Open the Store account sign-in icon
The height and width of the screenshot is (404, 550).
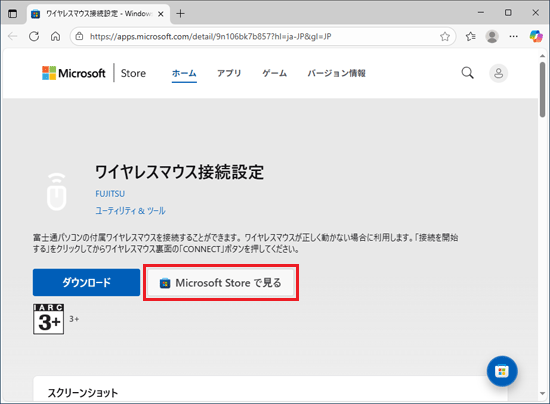pyautogui.click(x=498, y=73)
